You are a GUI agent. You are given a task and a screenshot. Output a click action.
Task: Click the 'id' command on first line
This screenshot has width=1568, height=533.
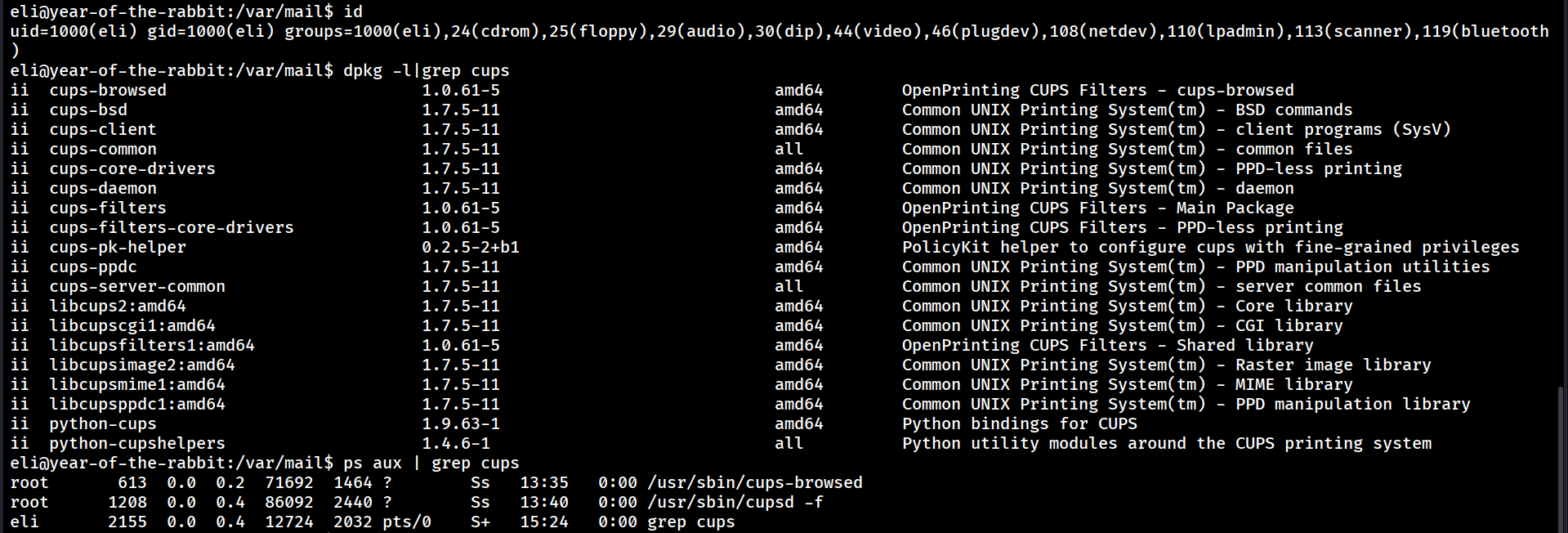coord(353,11)
